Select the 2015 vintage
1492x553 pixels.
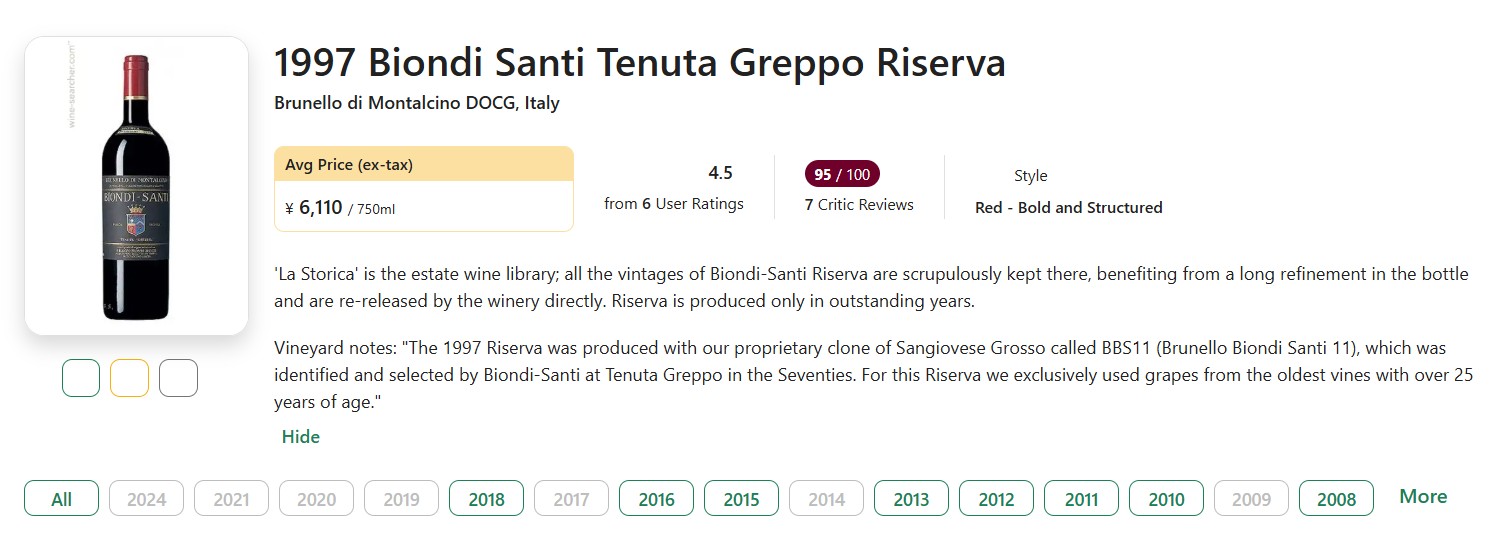[x=741, y=499]
